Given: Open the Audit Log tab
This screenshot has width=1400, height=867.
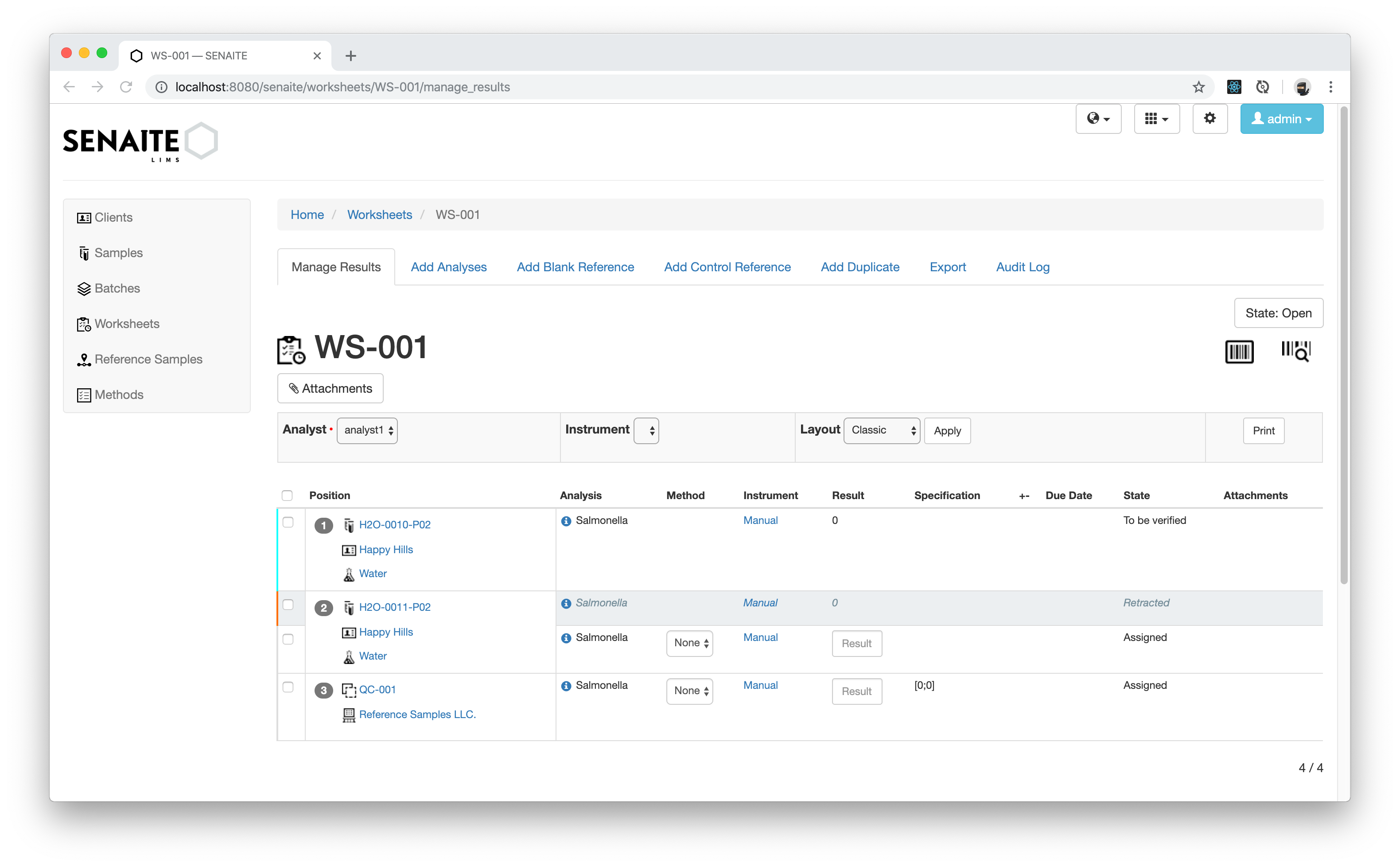Looking at the screenshot, I should coord(1023,267).
